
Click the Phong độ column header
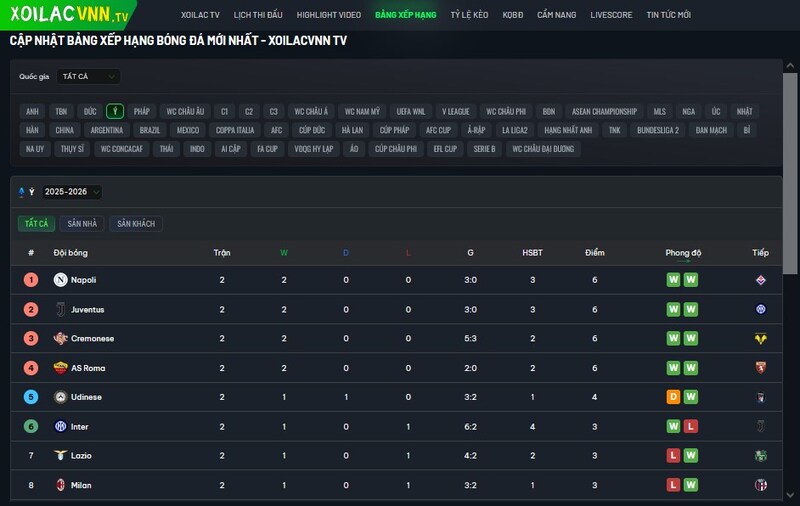coord(683,252)
